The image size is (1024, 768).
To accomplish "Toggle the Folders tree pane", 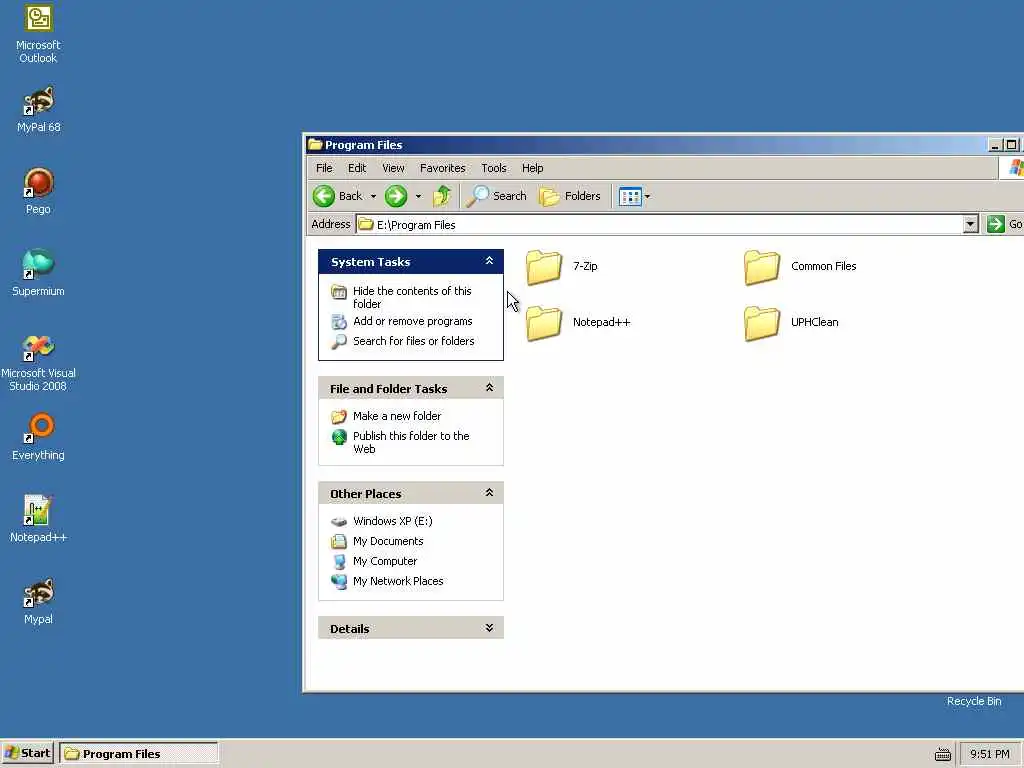I will [569, 196].
